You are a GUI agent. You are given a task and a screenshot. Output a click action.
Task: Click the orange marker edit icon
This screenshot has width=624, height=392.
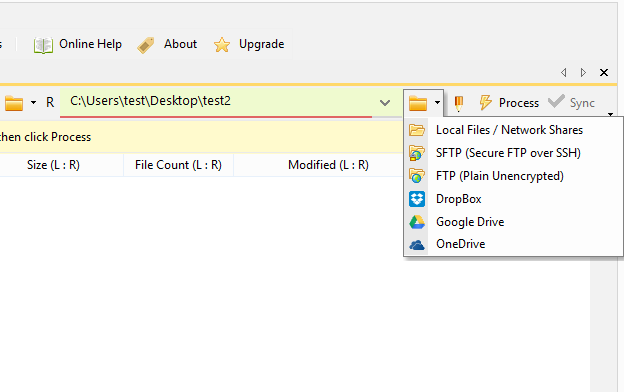tap(458, 103)
